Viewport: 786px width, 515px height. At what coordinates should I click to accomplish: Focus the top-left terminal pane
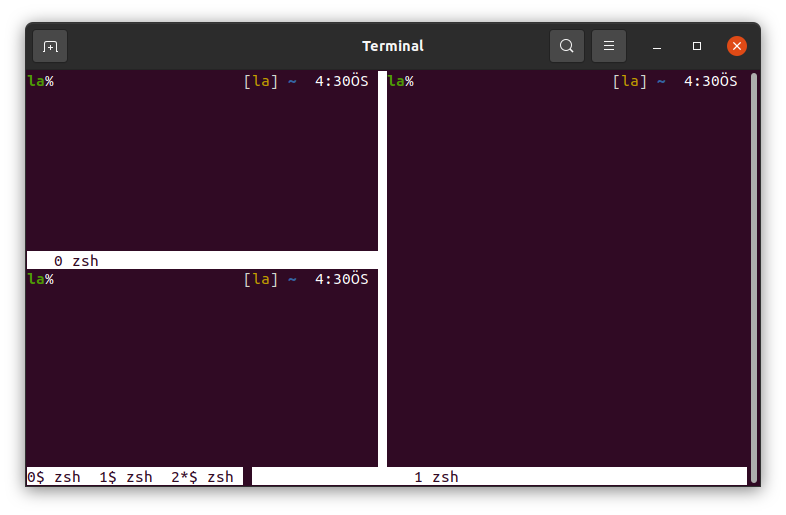tap(200, 170)
